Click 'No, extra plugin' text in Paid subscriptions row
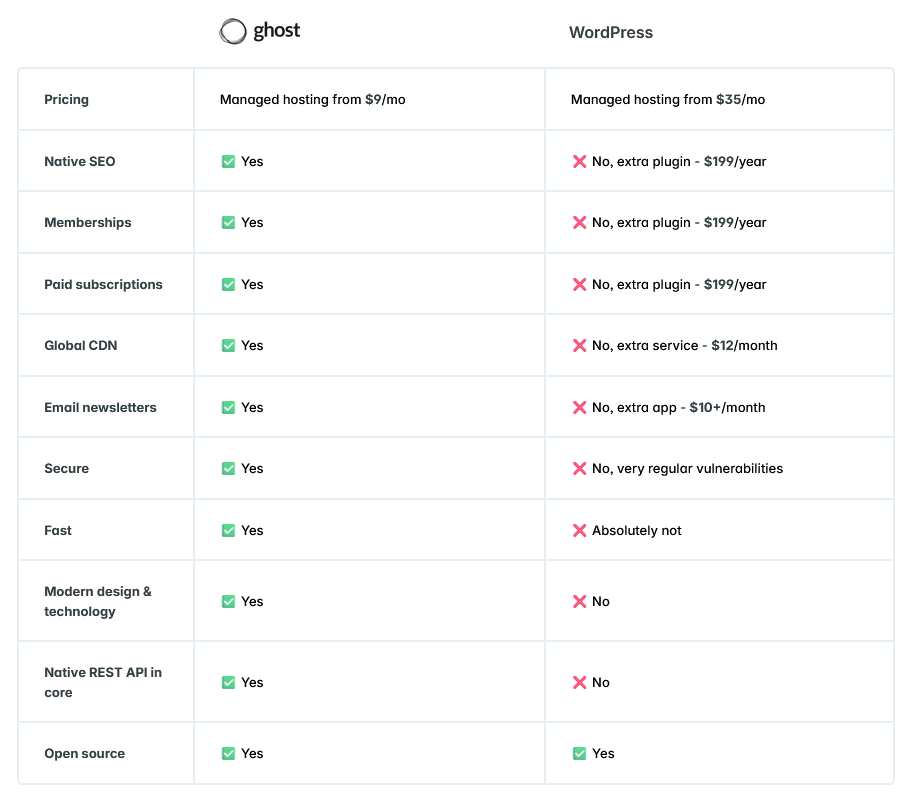 click(x=641, y=285)
